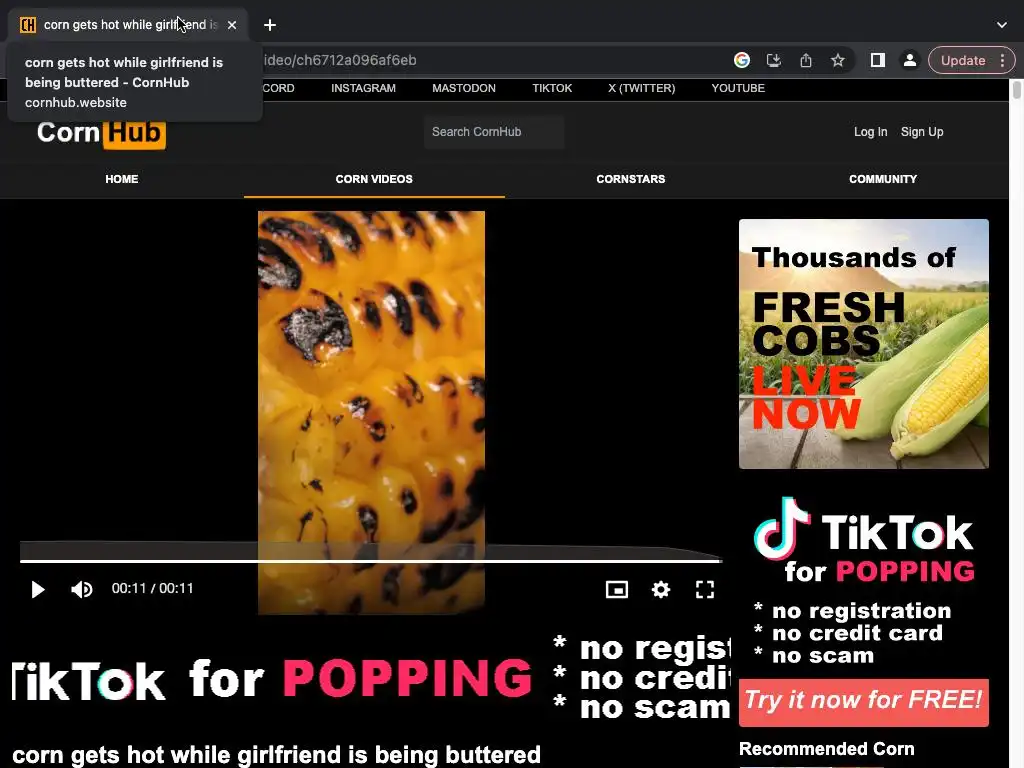Screen dimensions: 1024x768
Task: Click Try it now for FREE!
Action: tap(863, 701)
